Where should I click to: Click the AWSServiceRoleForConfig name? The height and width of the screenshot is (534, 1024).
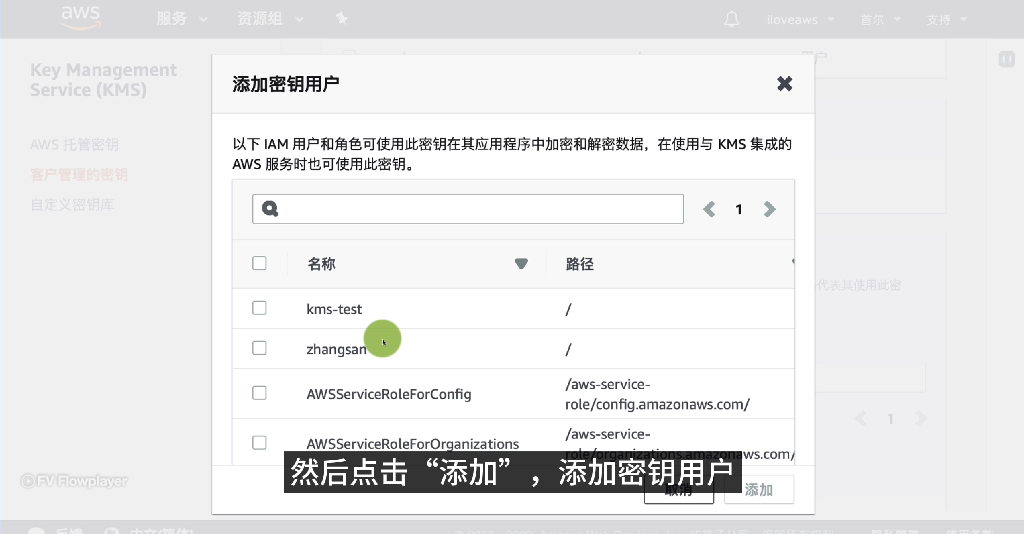pos(389,394)
